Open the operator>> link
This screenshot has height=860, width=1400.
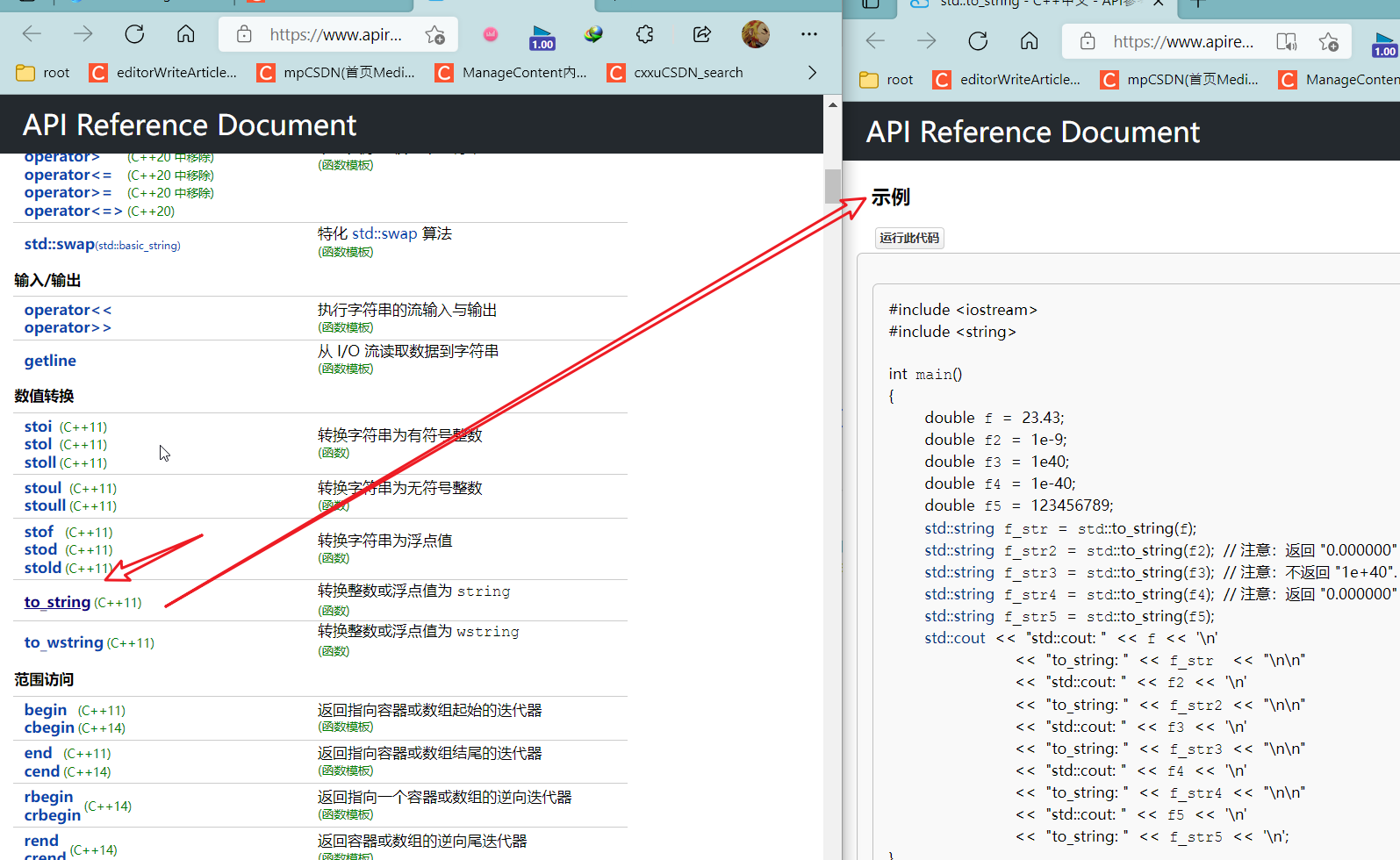[x=68, y=327]
